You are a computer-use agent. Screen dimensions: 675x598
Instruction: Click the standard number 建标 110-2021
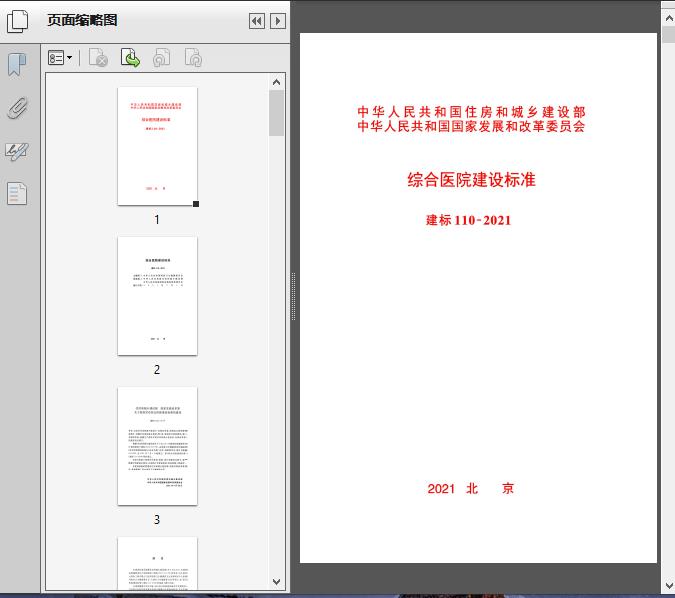(468, 220)
